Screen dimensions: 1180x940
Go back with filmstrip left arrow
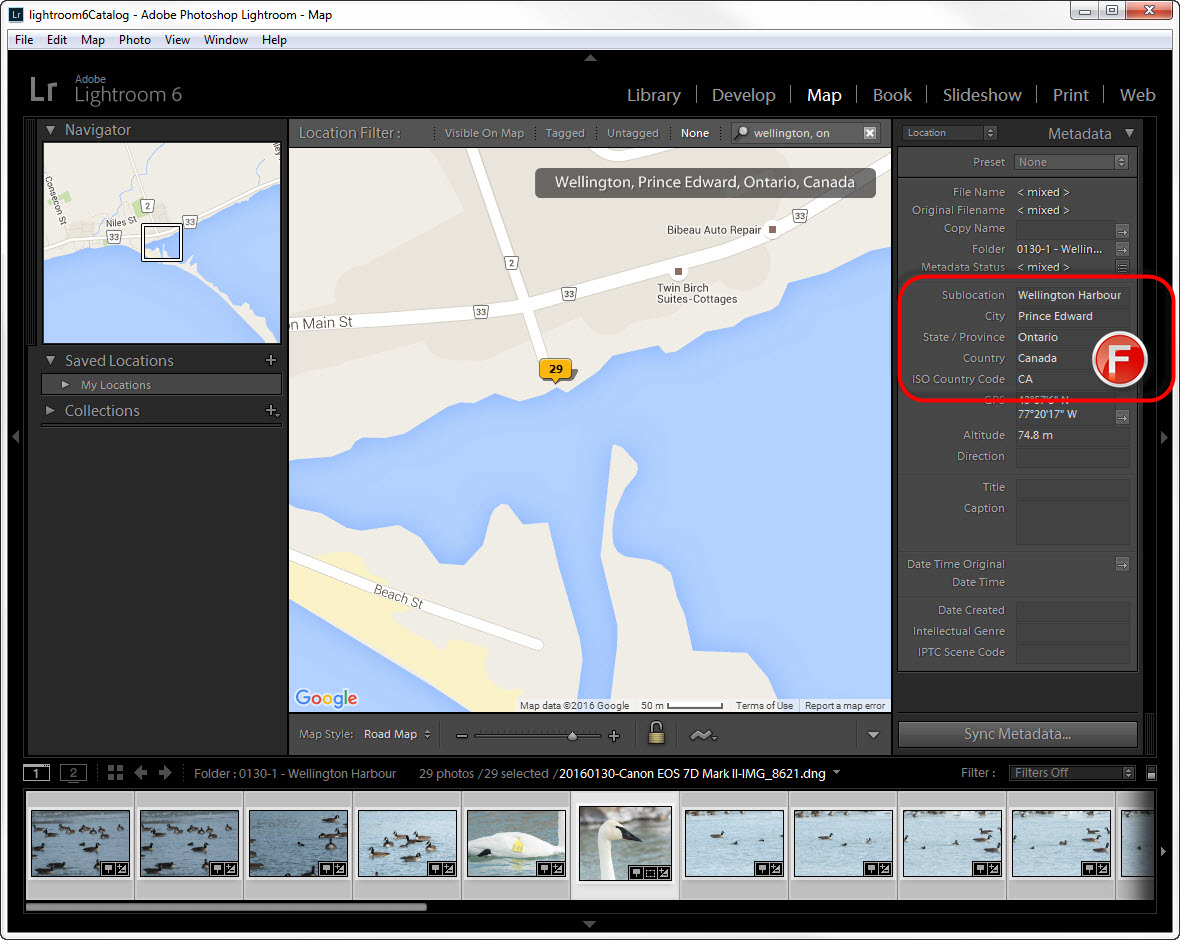(141, 773)
